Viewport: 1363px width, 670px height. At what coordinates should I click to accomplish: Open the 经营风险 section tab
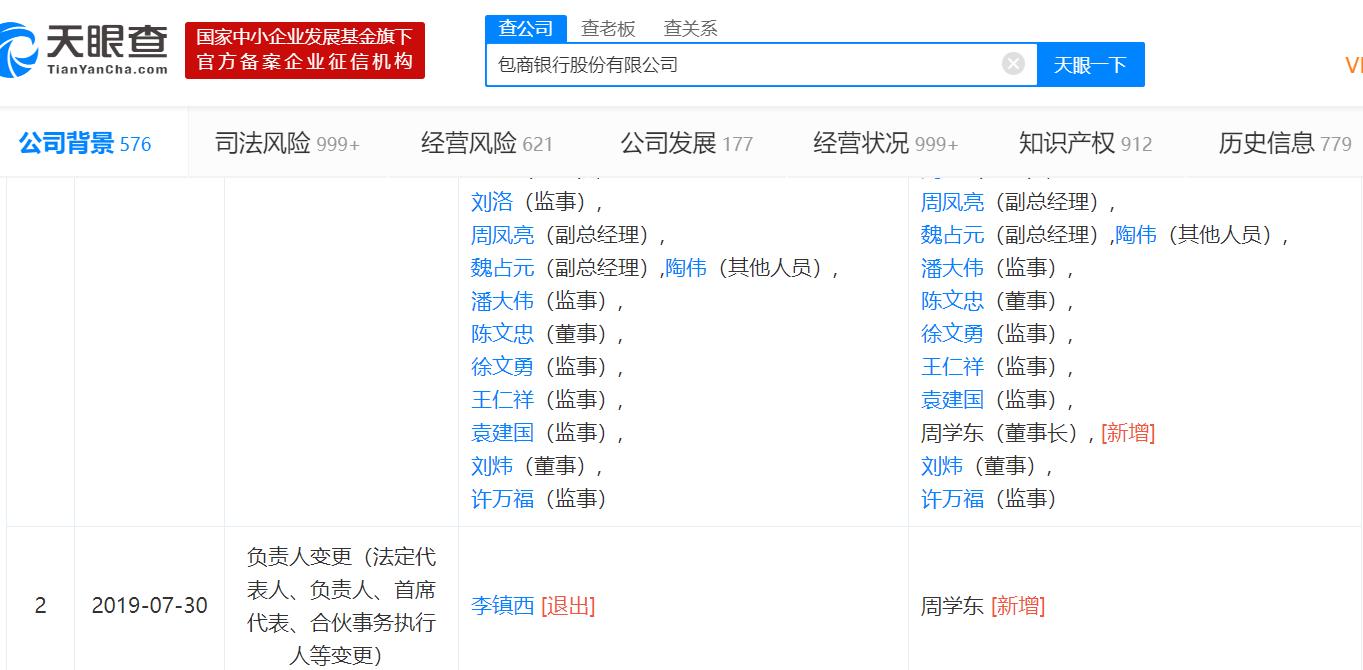(x=487, y=143)
